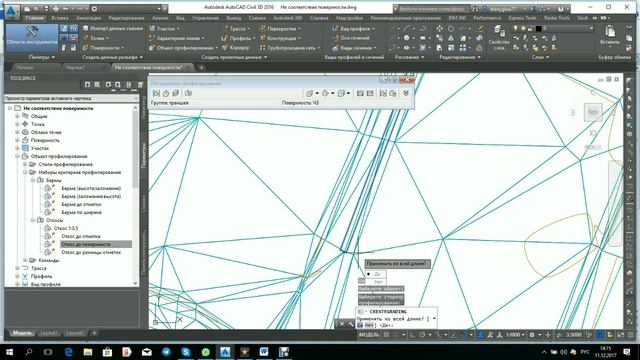The image size is (640, 360).
Task: Click the Toolspace tree vertical scrollbar
Action: 136,195
